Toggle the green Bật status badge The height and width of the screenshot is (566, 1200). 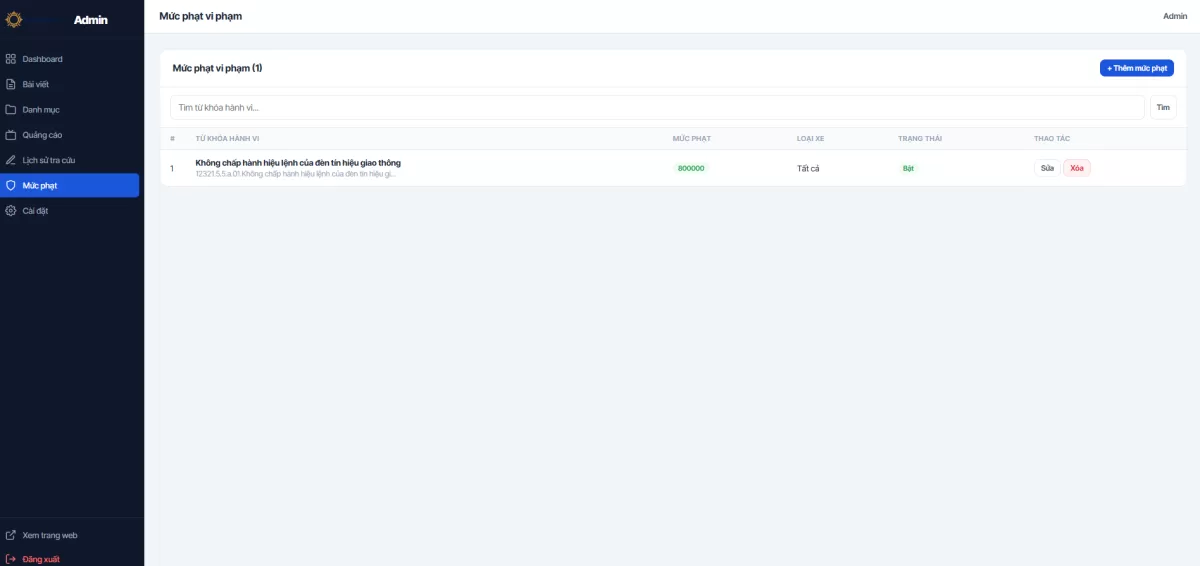(908, 168)
